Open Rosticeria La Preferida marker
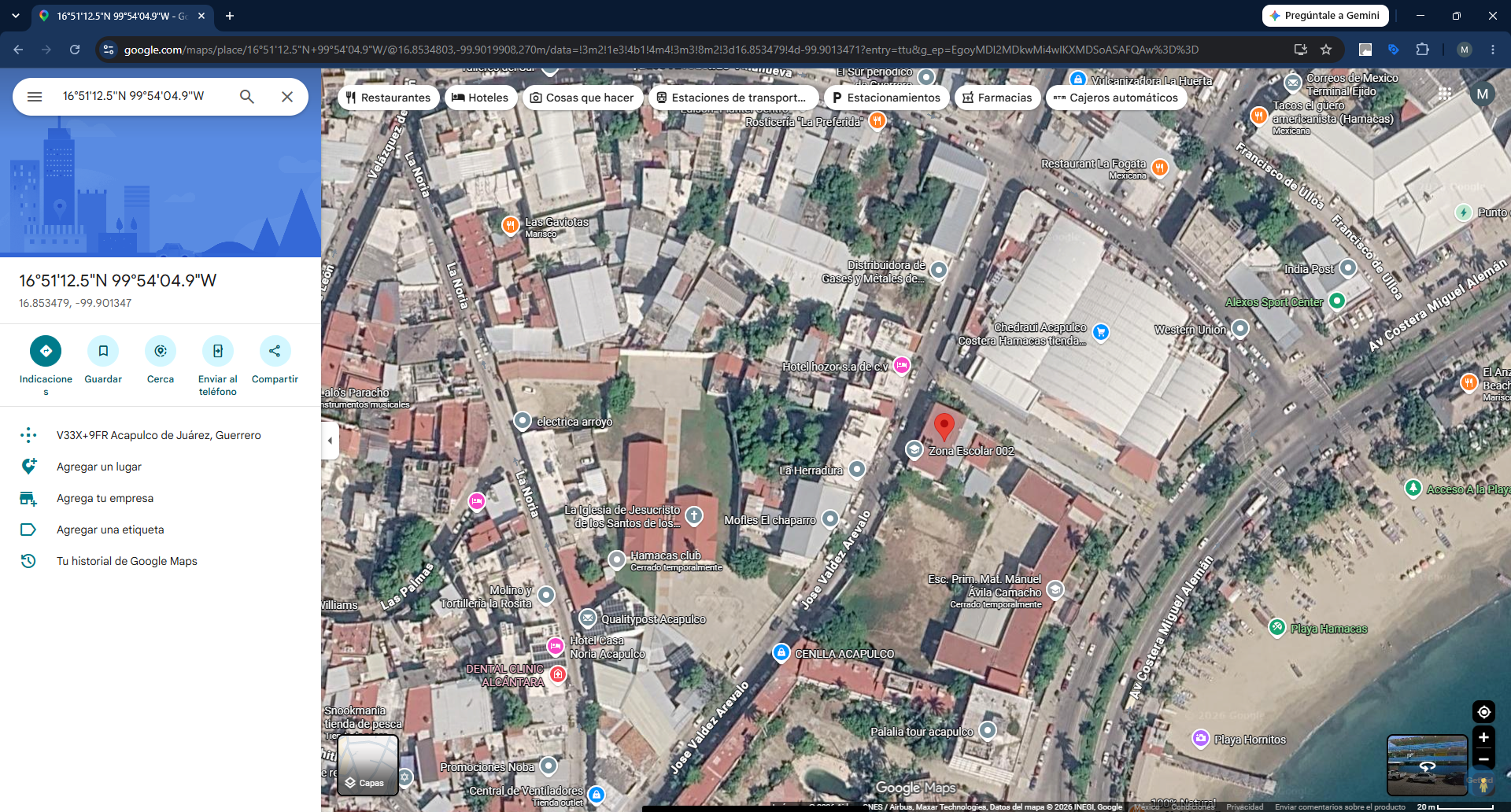The image size is (1511, 812). pos(877,121)
